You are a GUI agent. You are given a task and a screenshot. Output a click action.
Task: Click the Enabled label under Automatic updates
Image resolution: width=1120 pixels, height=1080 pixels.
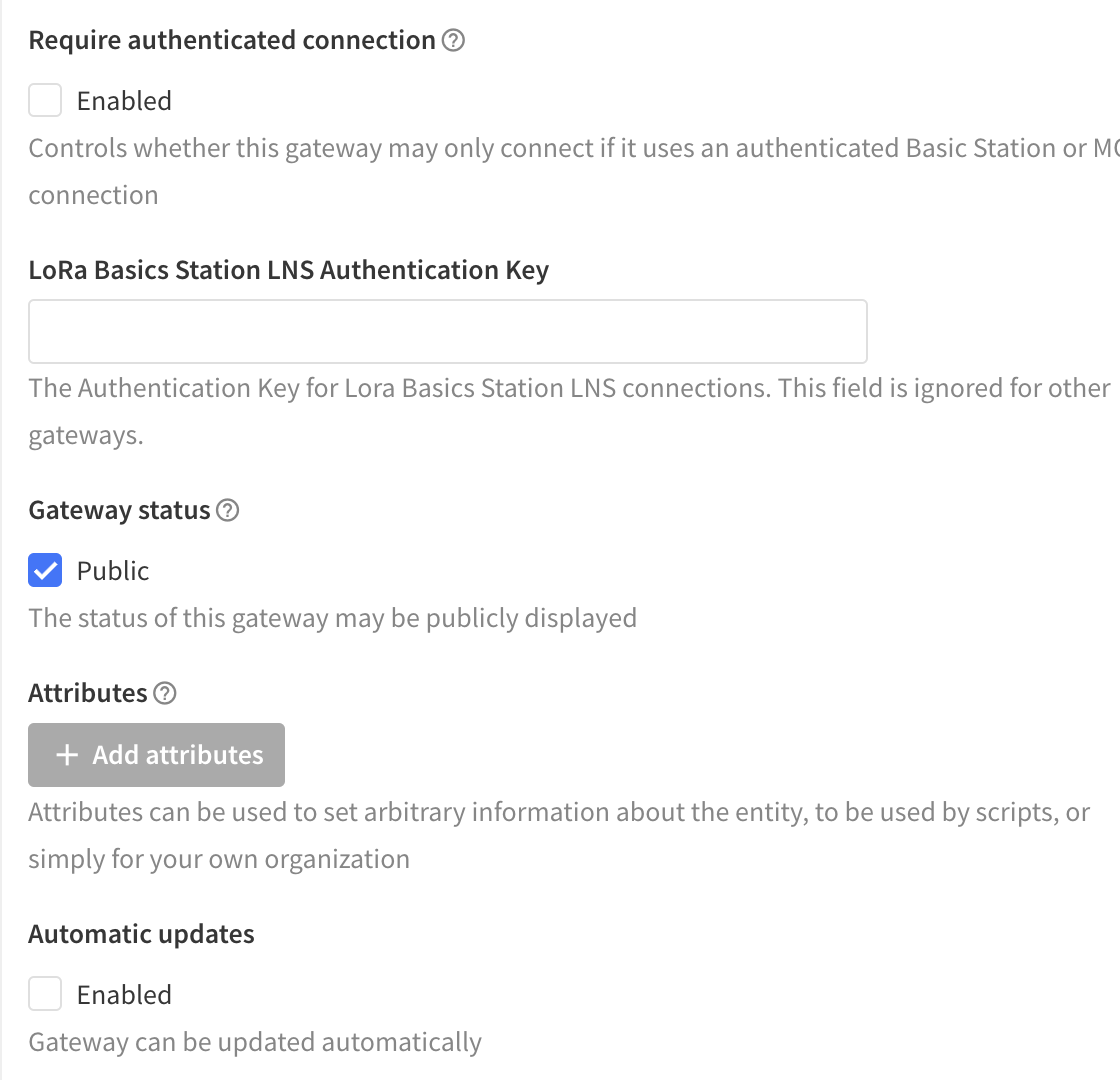[x=124, y=994]
